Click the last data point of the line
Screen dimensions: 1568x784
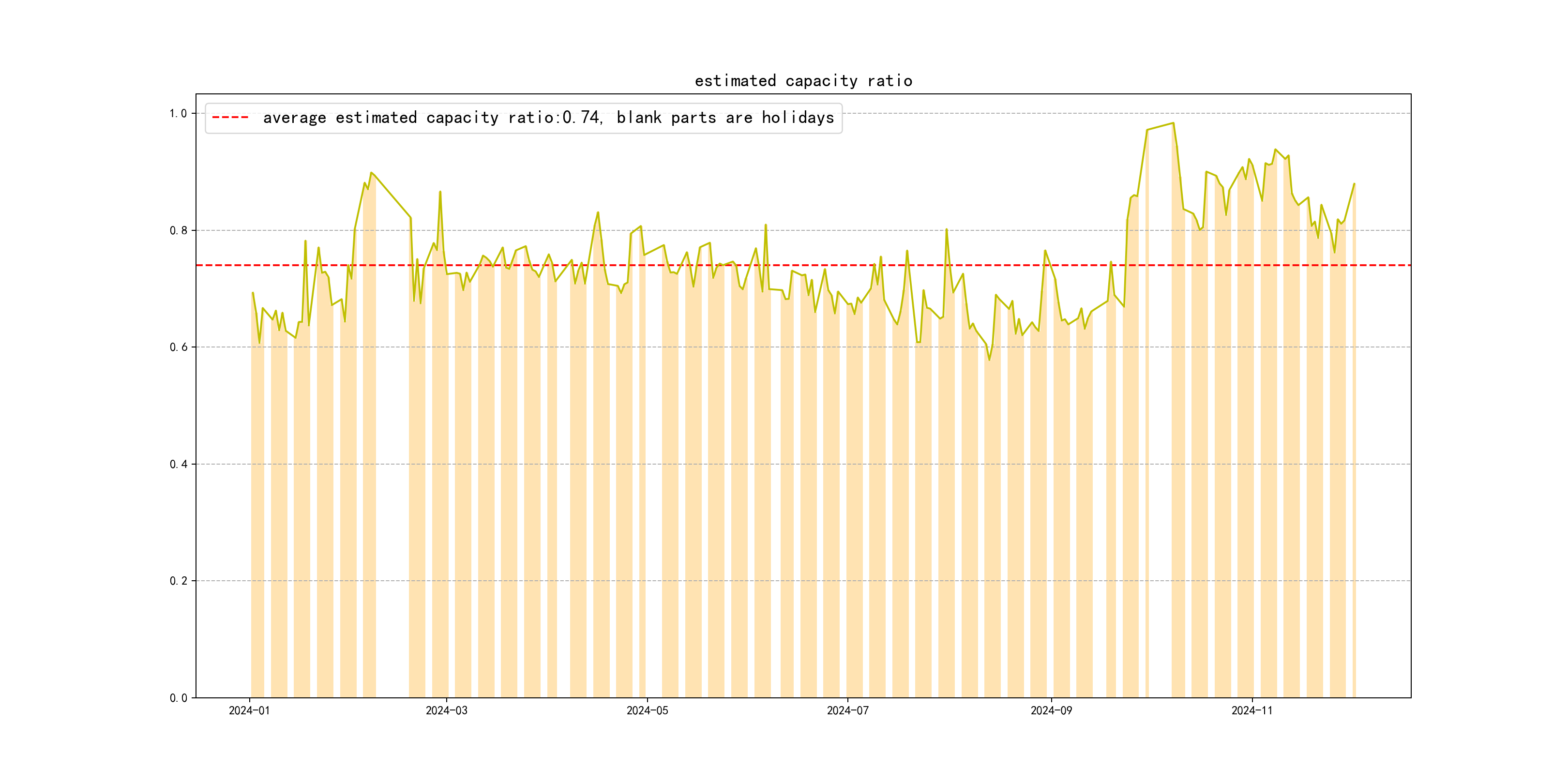[x=1355, y=183]
